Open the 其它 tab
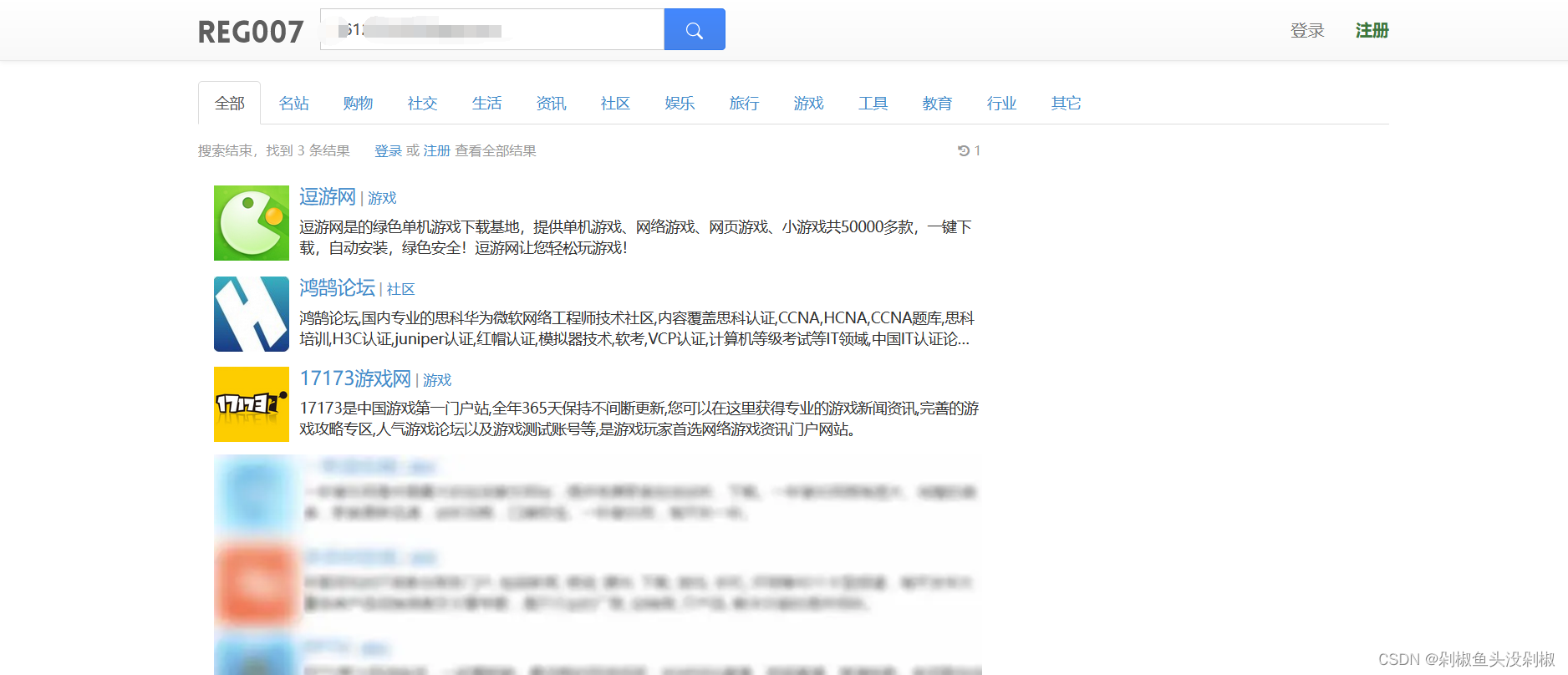The width and height of the screenshot is (1568, 675). pyautogui.click(x=1067, y=103)
